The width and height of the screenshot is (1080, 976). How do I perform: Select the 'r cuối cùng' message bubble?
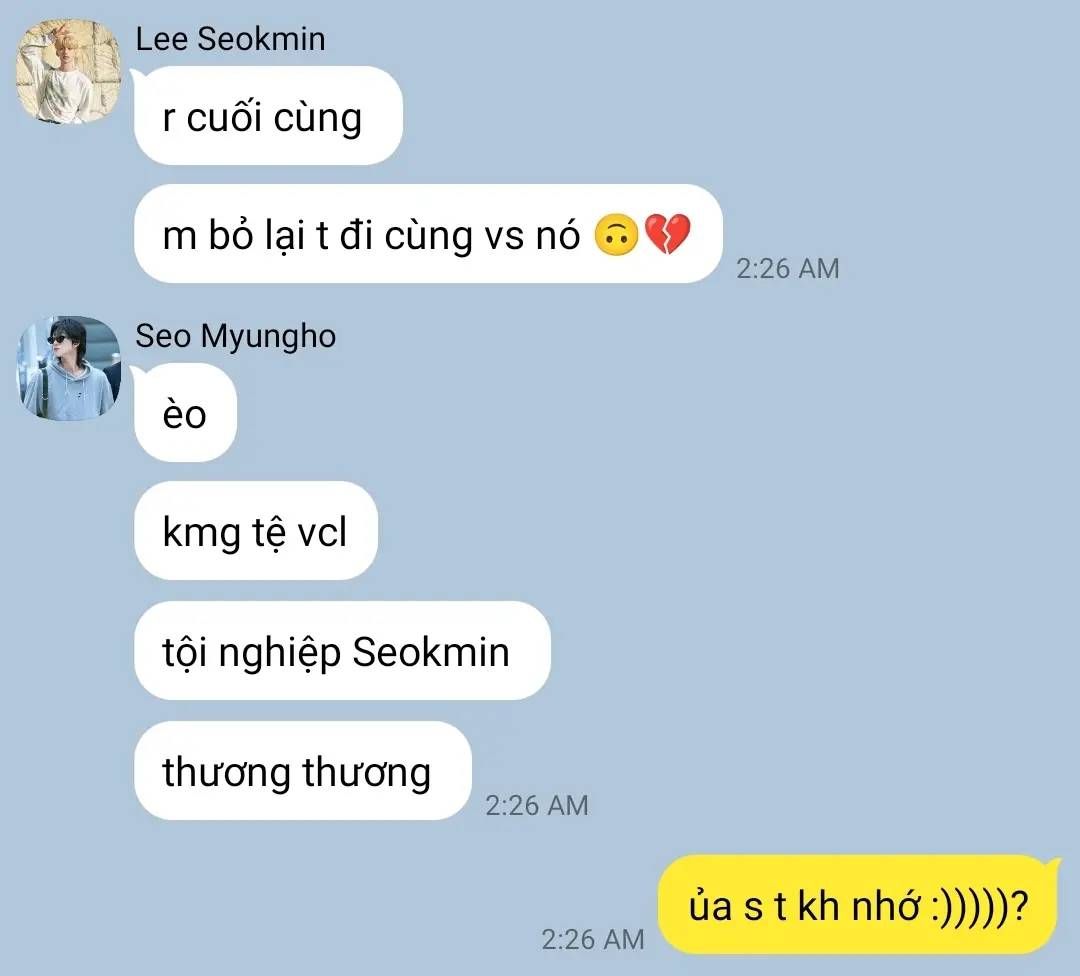pyautogui.click(x=267, y=116)
